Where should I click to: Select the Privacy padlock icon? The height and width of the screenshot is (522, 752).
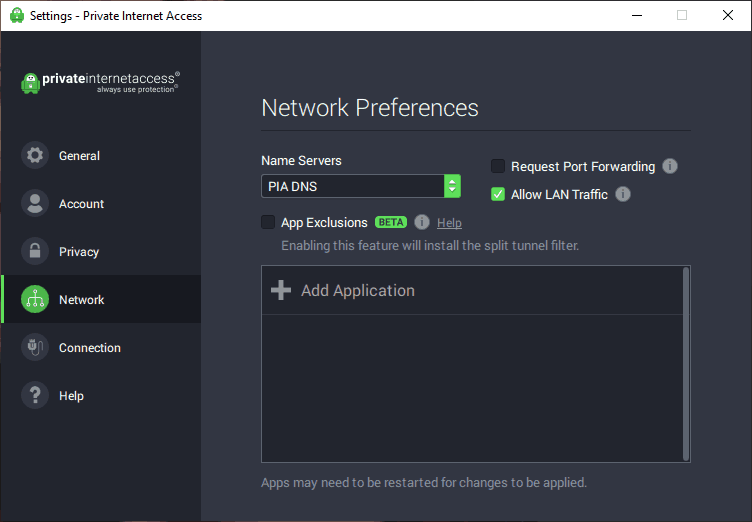[35, 251]
